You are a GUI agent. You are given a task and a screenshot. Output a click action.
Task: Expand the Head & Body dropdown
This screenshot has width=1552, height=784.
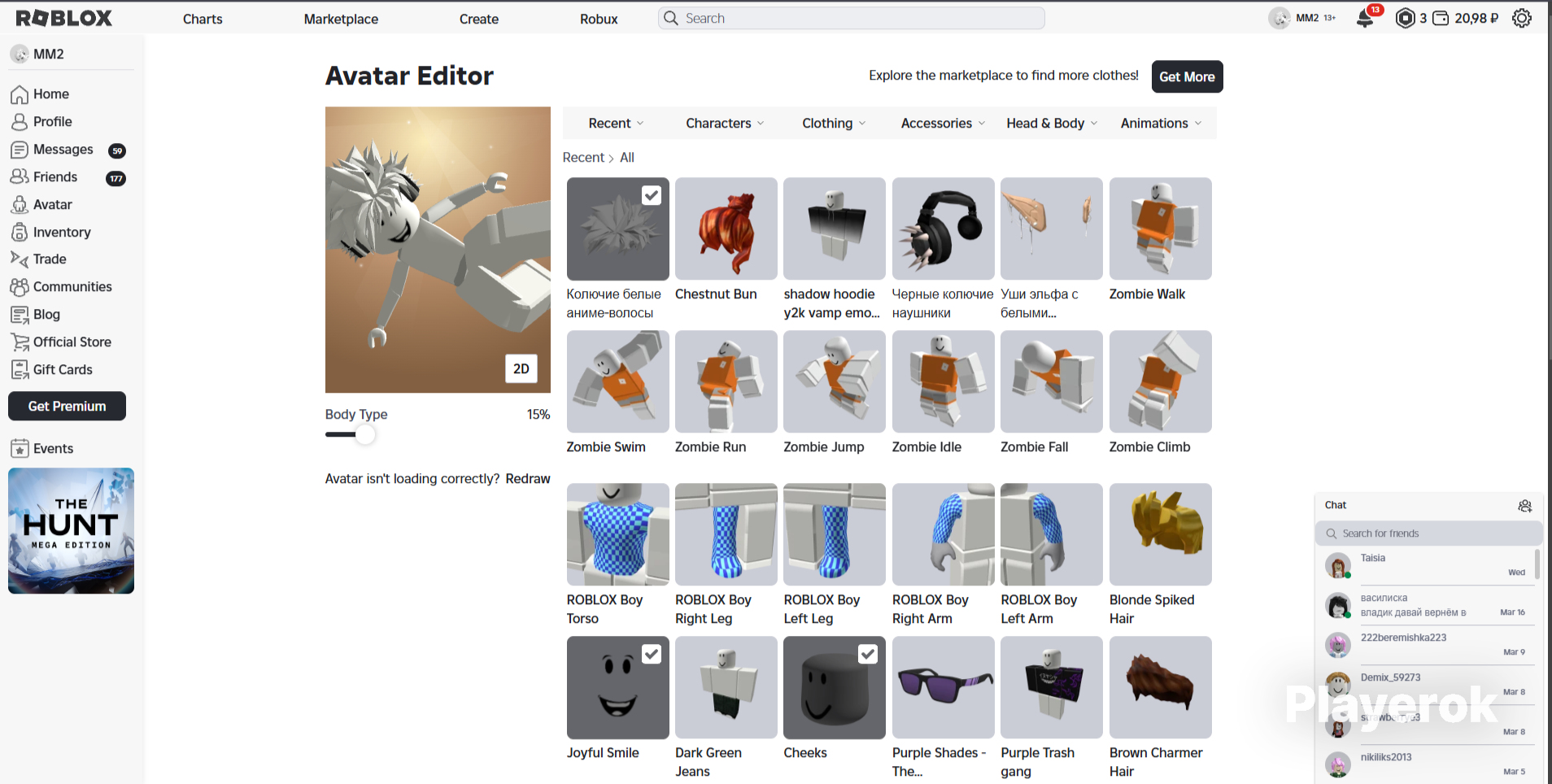coord(1052,123)
